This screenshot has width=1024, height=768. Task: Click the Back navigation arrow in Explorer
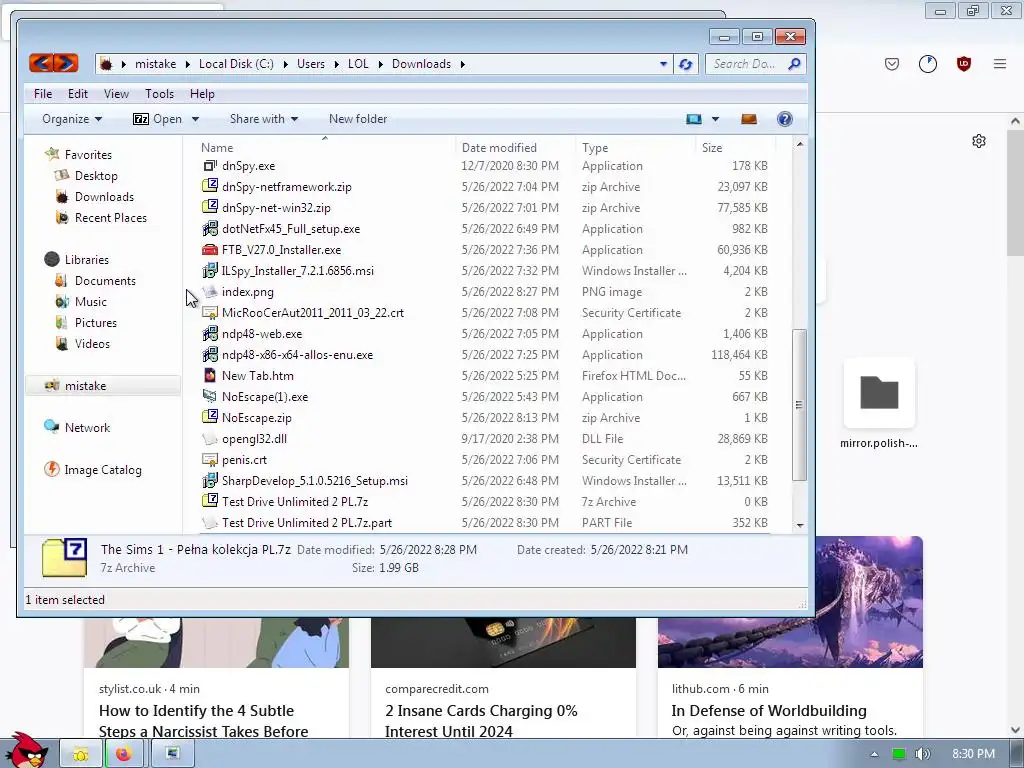(x=40, y=63)
